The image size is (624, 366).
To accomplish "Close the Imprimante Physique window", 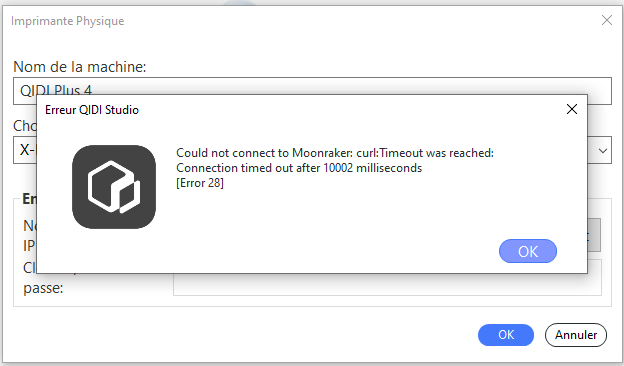I will click(606, 20).
